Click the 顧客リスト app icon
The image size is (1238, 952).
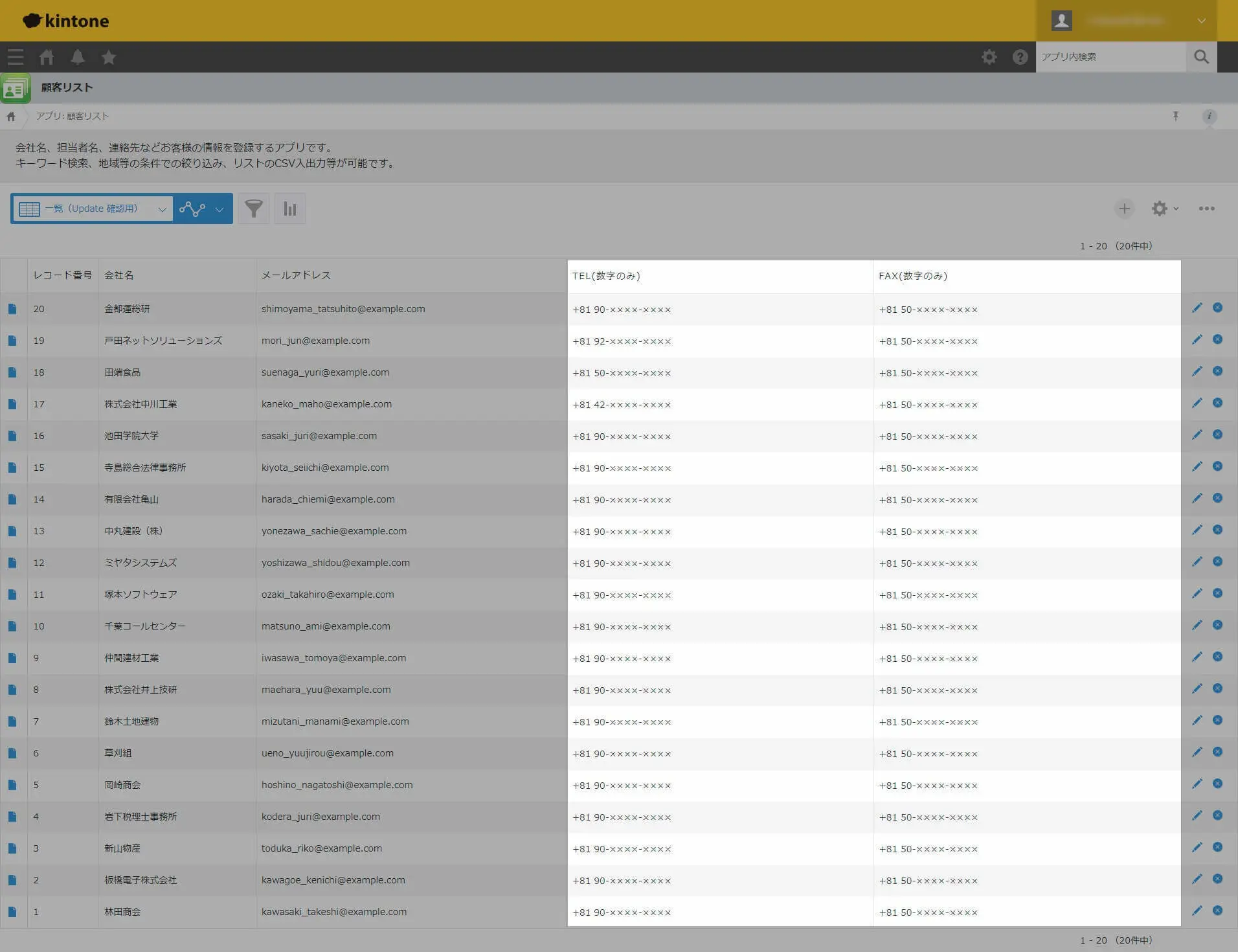pyautogui.click(x=16, y=88)
